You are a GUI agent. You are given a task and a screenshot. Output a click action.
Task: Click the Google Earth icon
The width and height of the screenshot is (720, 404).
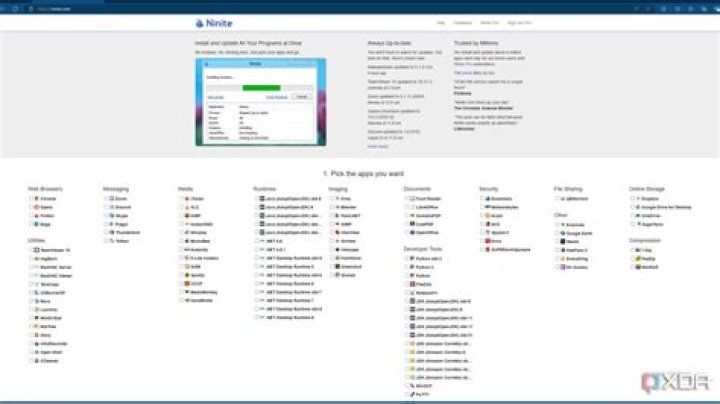562,233
